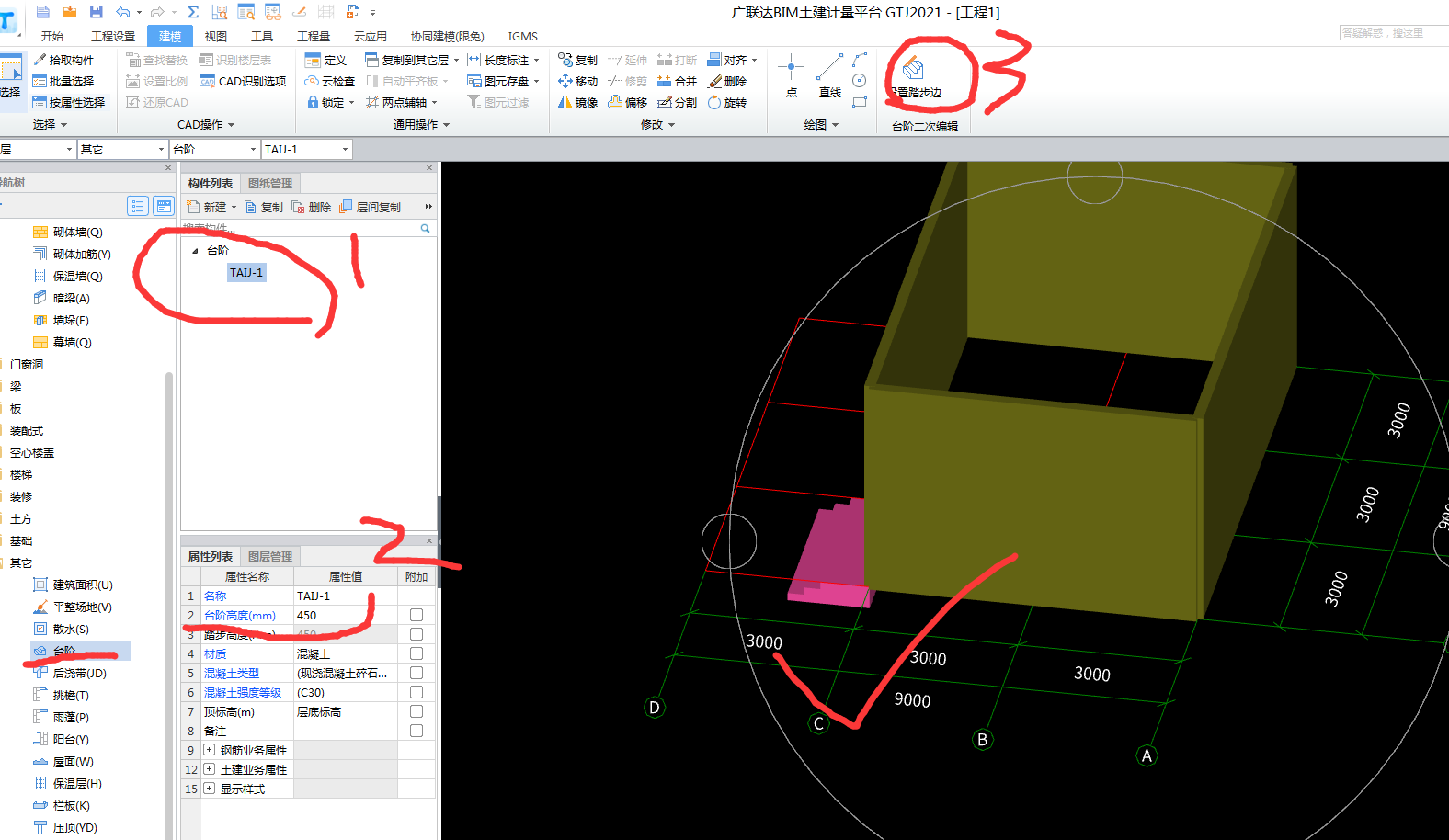Run 云检查 cloud check
This screenshot has width=1449, height=840.
pos(329,81)
